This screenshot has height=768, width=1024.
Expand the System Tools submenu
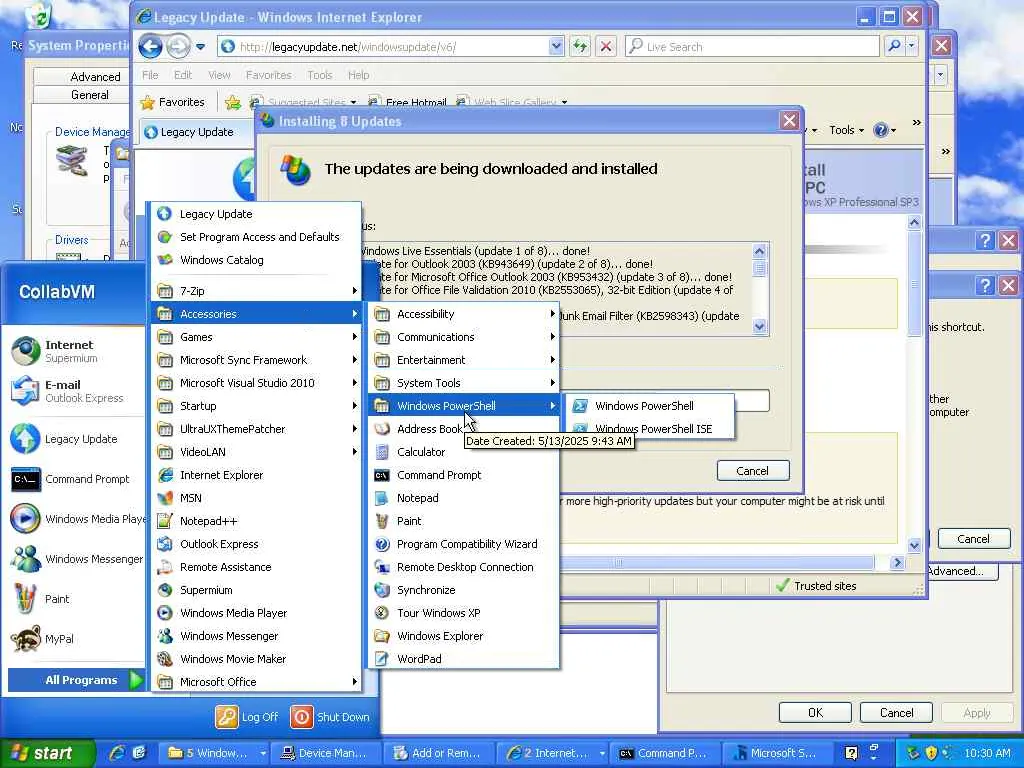click(x=464, y=383)
